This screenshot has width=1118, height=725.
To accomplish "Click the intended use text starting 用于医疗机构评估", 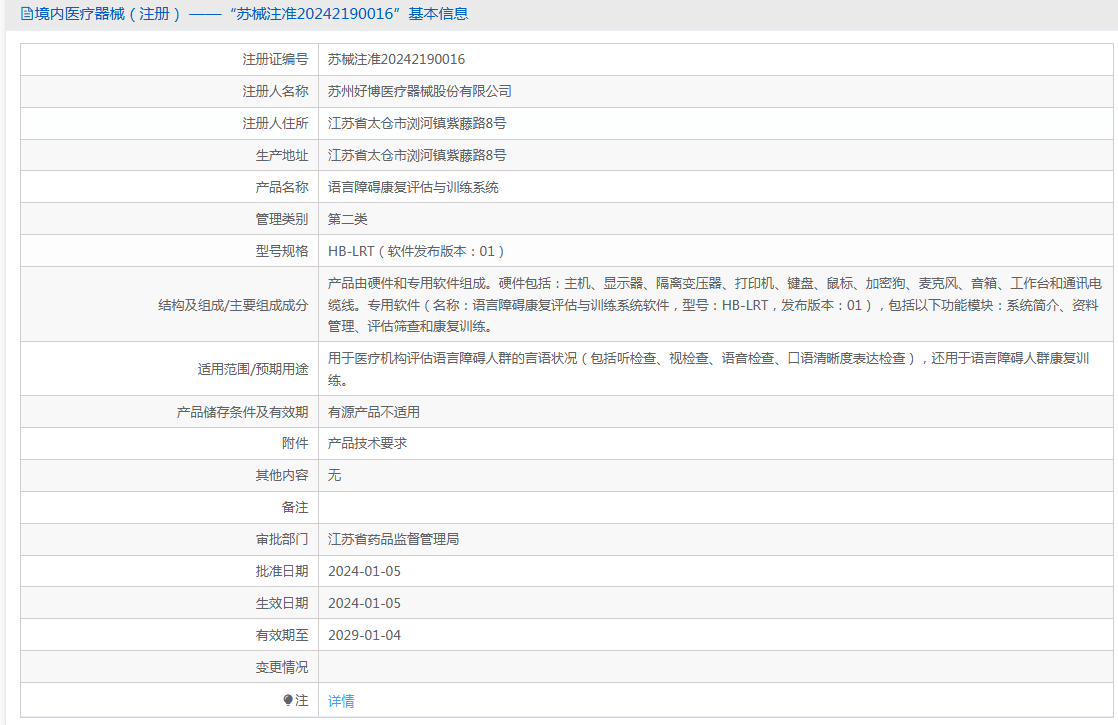I will pyautogui.click(x=709, y=369).
